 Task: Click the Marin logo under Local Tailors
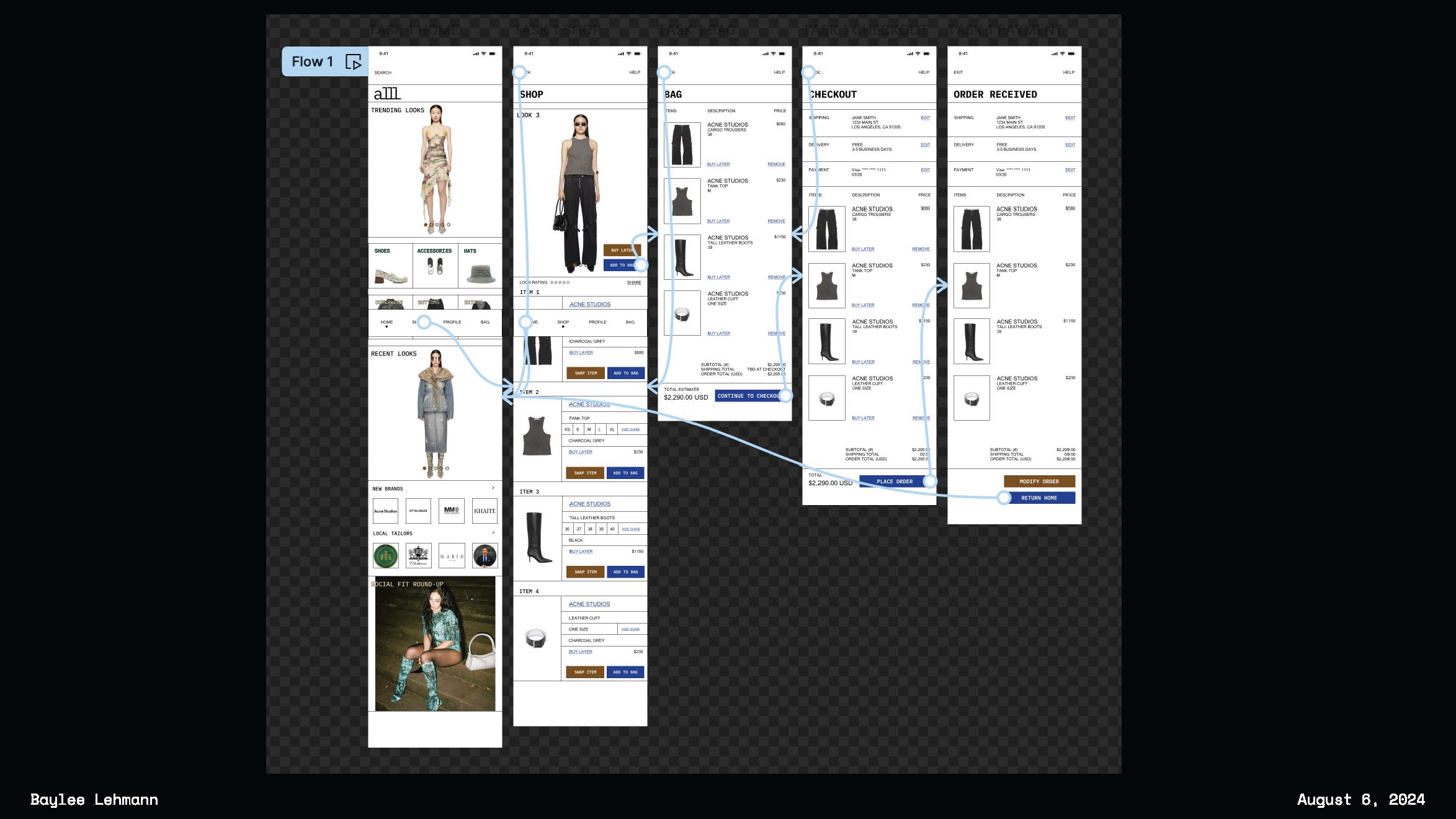coord(452,556)
